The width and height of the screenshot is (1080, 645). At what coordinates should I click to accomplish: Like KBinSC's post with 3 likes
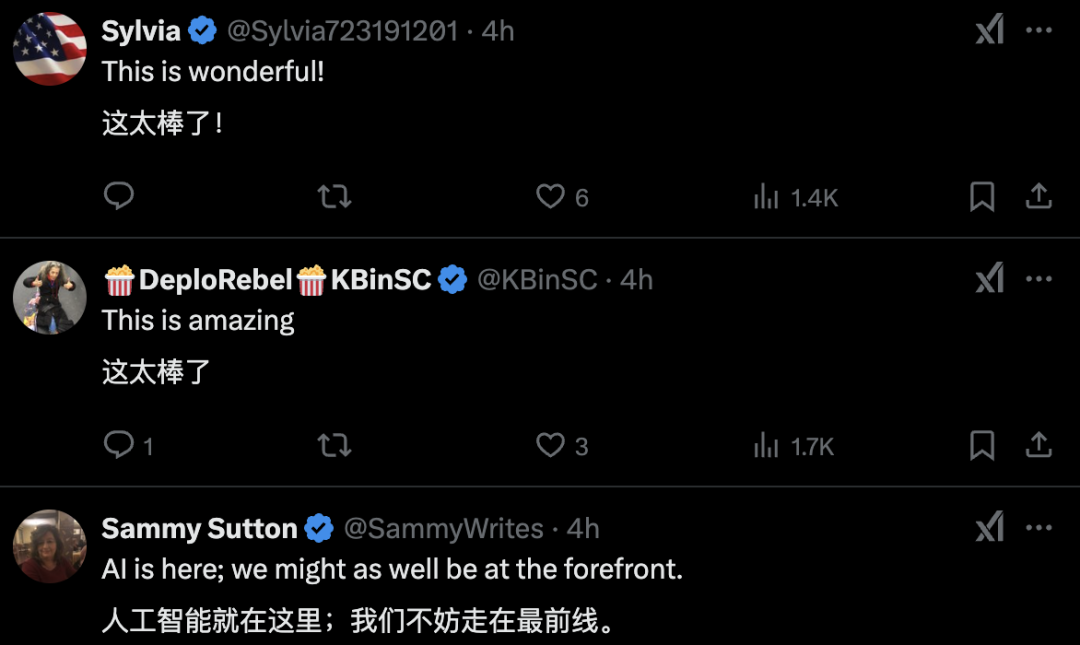551,444
